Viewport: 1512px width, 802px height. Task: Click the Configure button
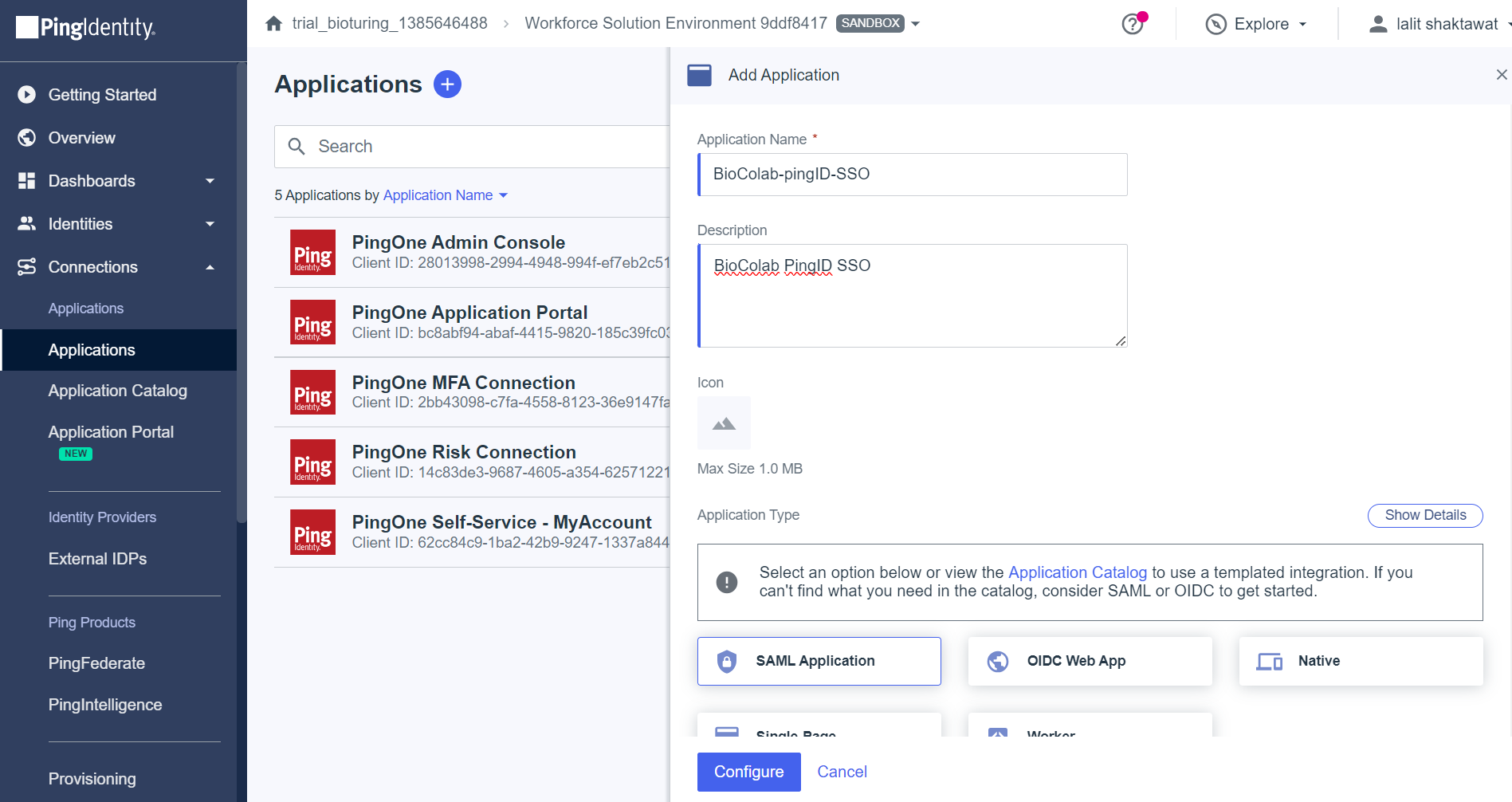(748, 772)
